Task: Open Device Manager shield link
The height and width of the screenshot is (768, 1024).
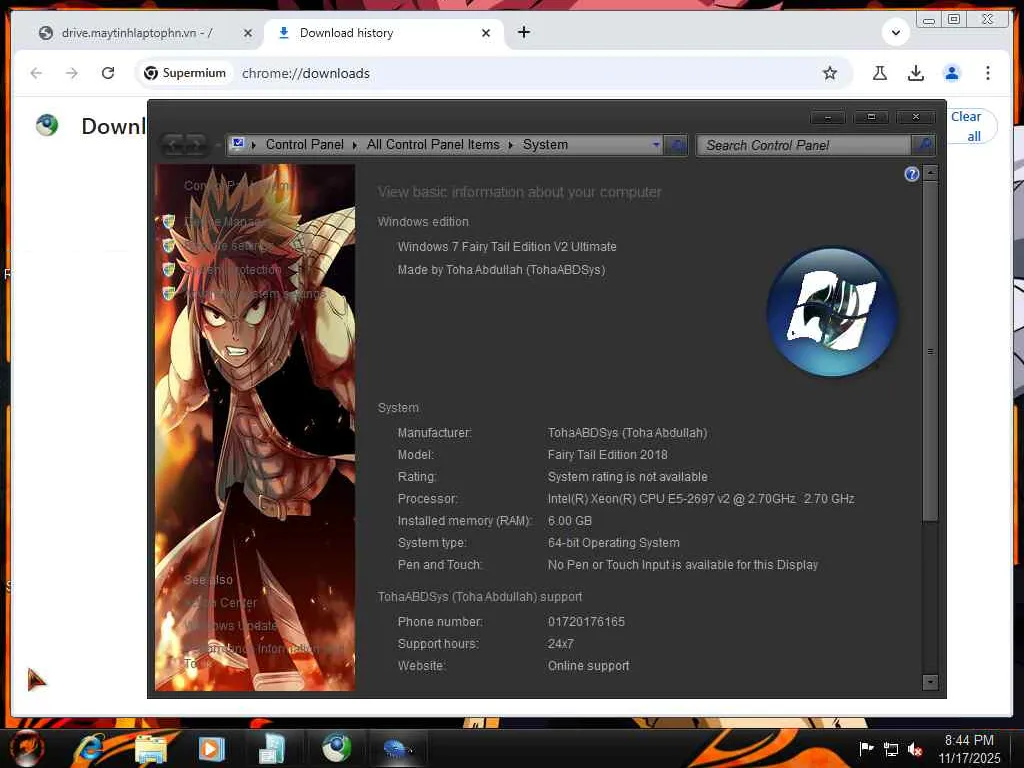Action: [x=223, y=222]
